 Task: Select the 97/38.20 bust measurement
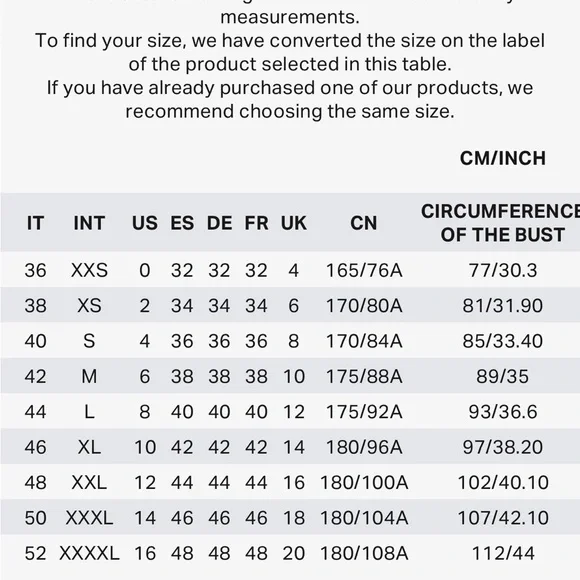coord(502,447)
